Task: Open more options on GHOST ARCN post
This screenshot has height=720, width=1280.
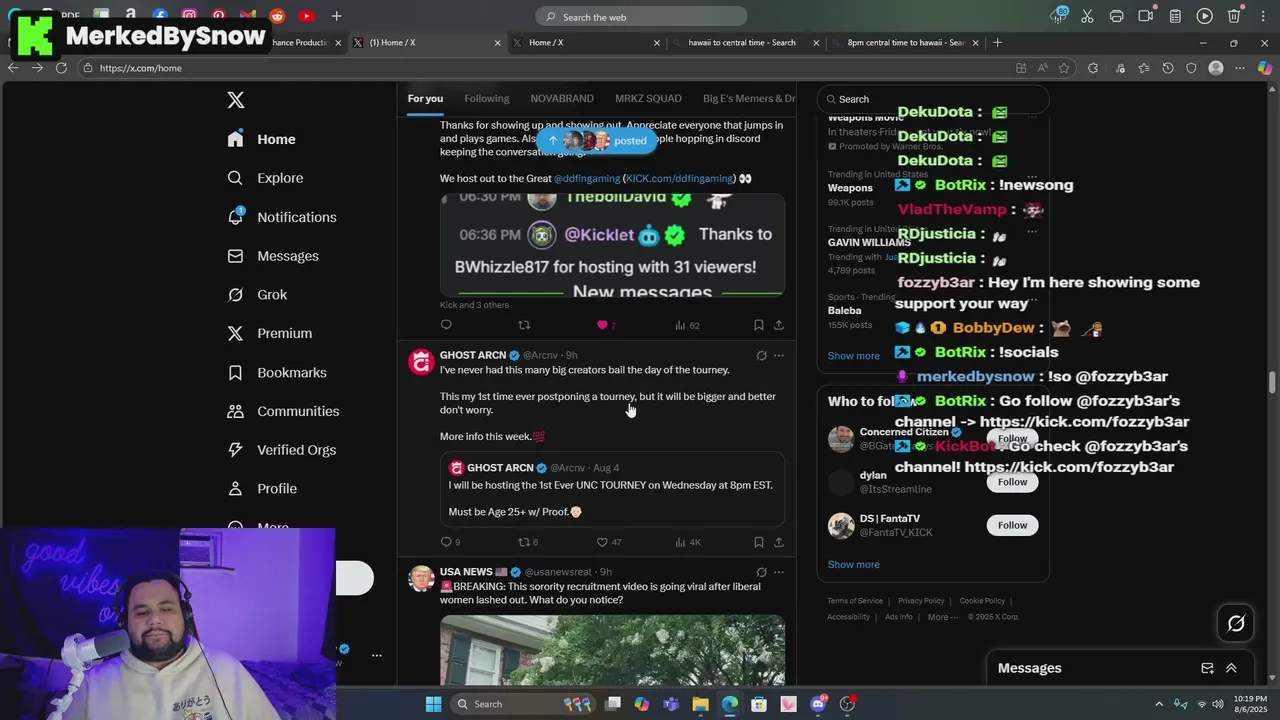Action: tap(779, 355)
